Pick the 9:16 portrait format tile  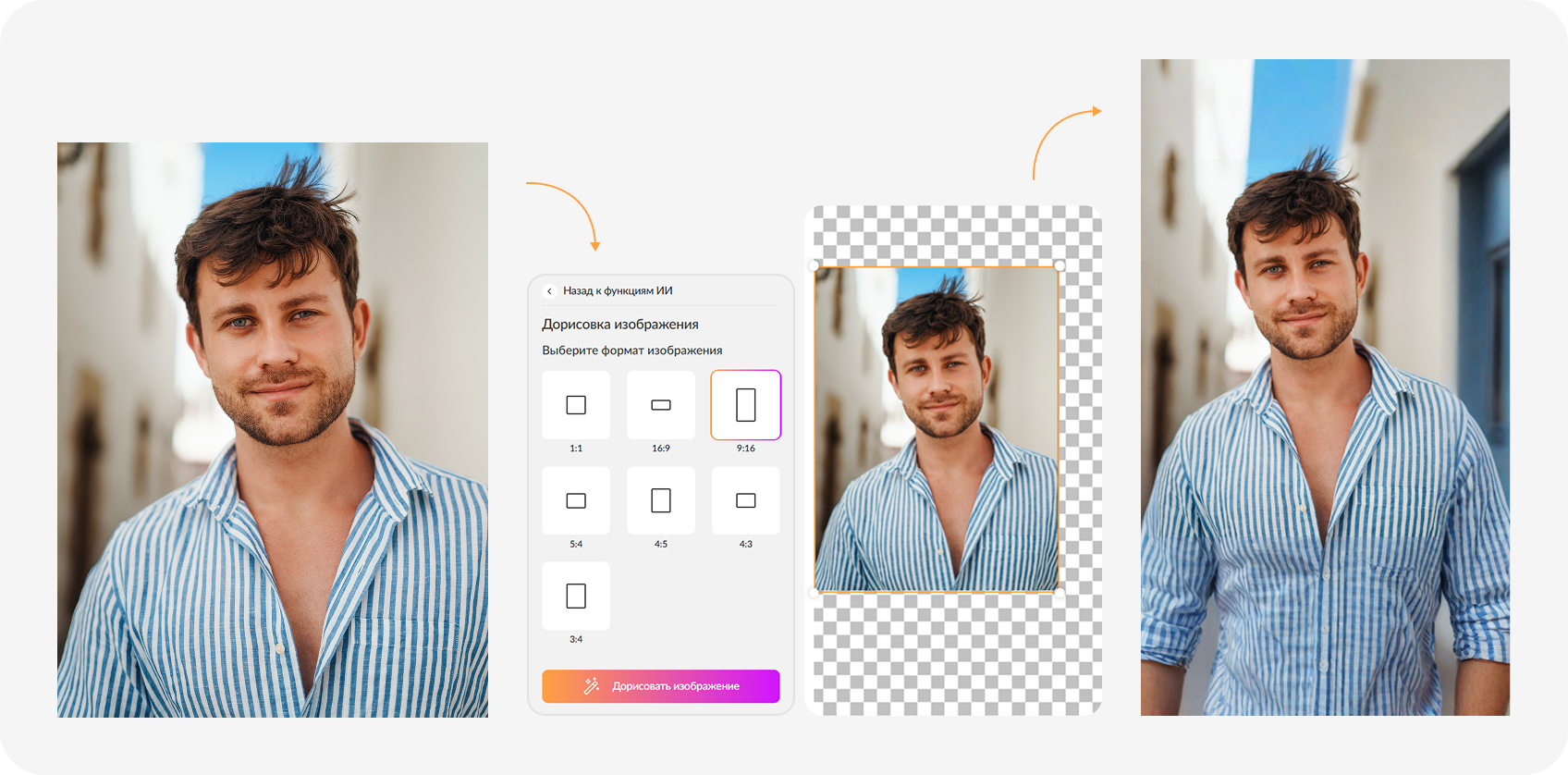click(746, 405)
